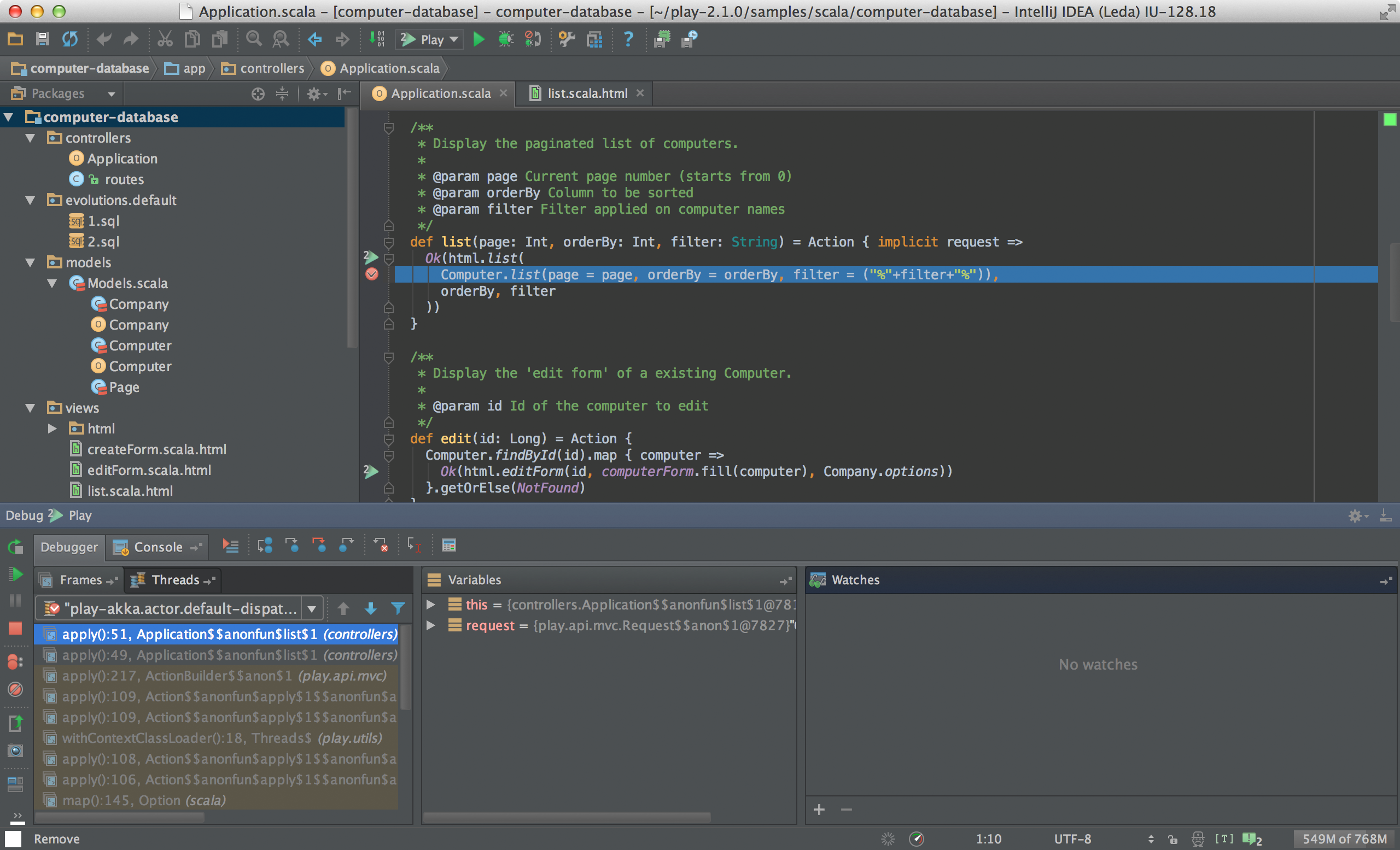Open list.scala.html in project tree
Image resolution: width=1400 pixels, height=850 pixels.
tap(130, 490)
